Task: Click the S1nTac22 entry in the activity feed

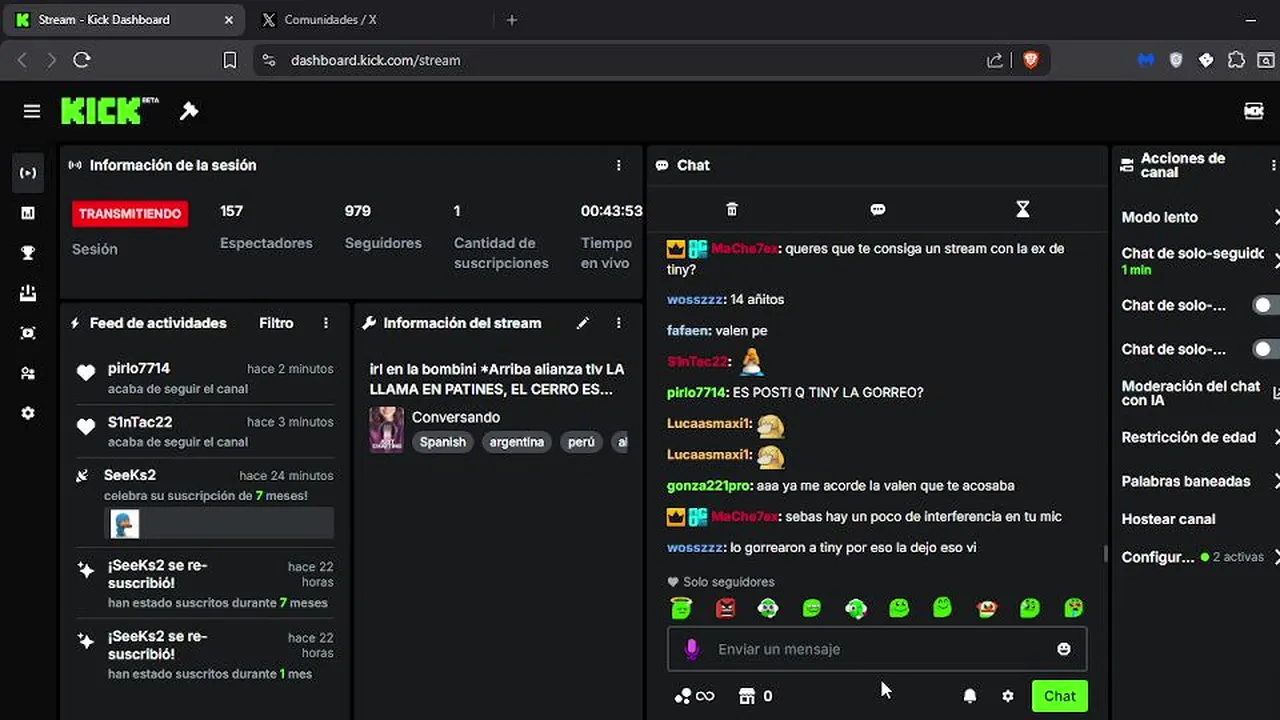Action: 205,431
